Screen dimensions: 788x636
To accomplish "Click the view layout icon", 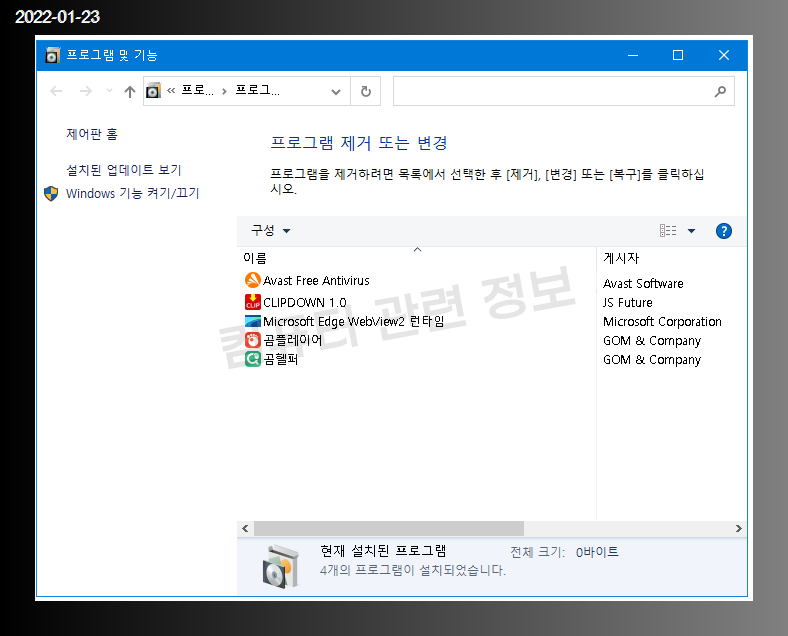I will 668,231.
